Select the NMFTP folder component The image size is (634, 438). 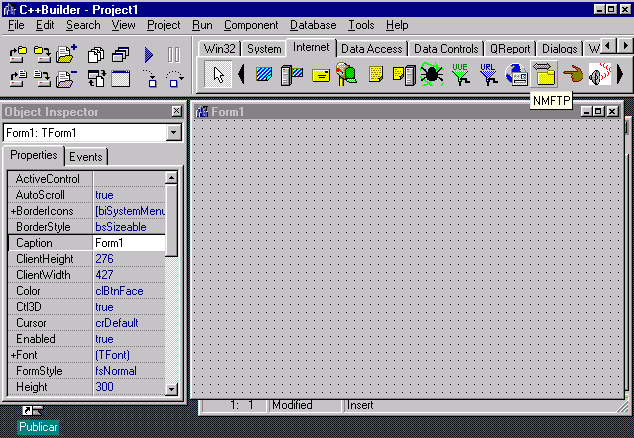[x=544, y=74]
